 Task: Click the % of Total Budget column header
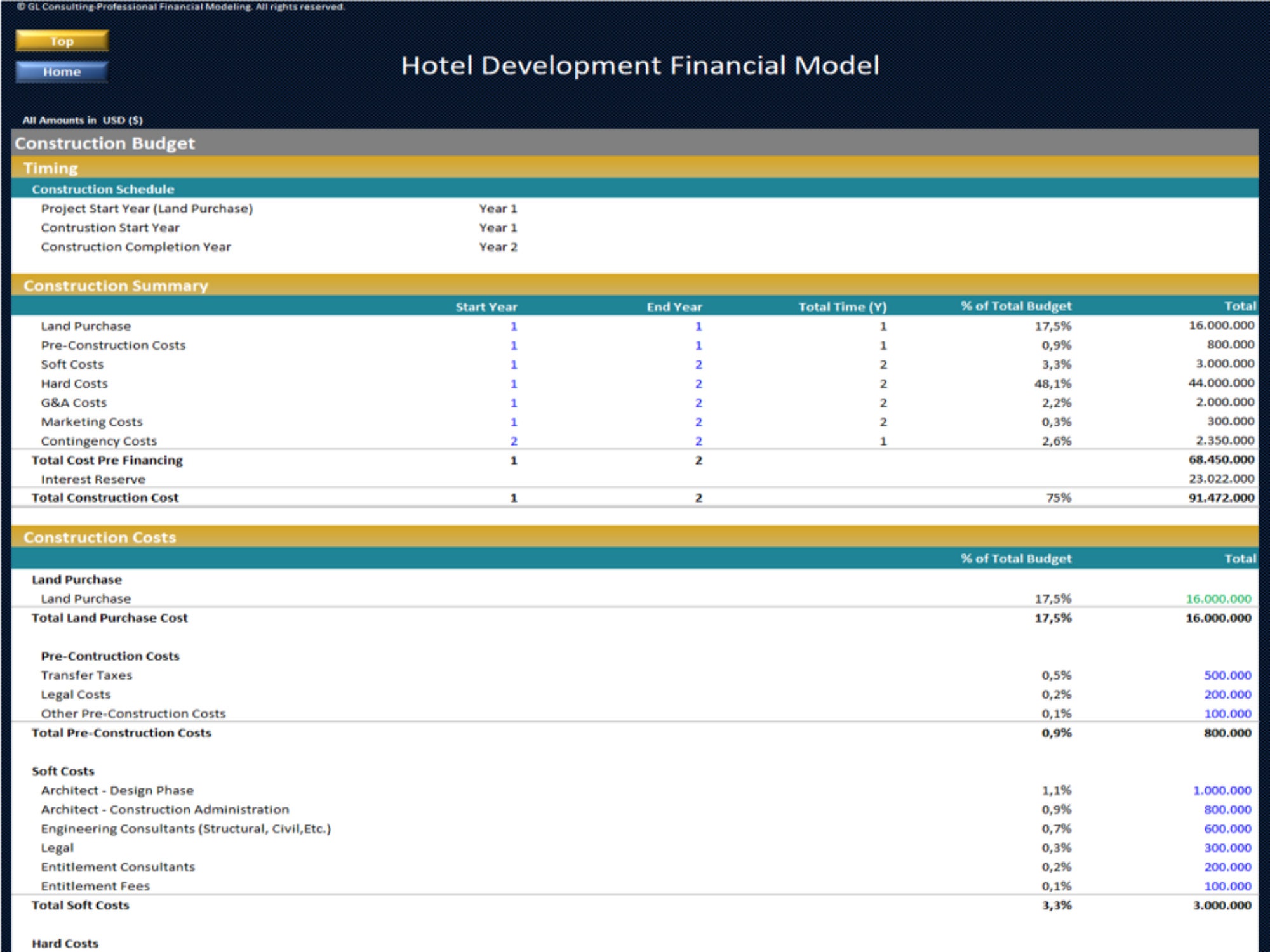coord(1016,305)
